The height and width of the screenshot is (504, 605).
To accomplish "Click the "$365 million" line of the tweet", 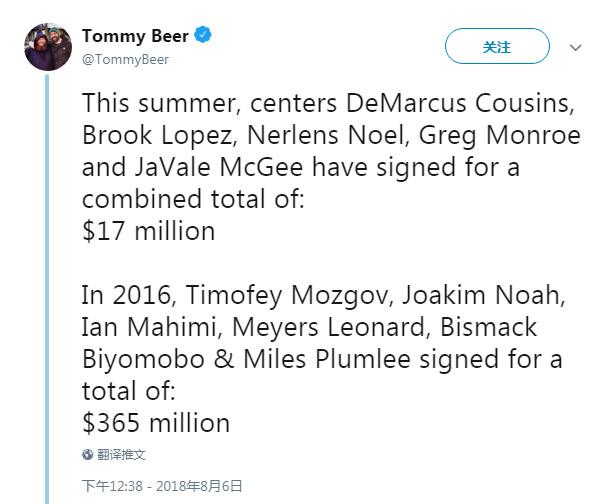I will coord(156,423).
